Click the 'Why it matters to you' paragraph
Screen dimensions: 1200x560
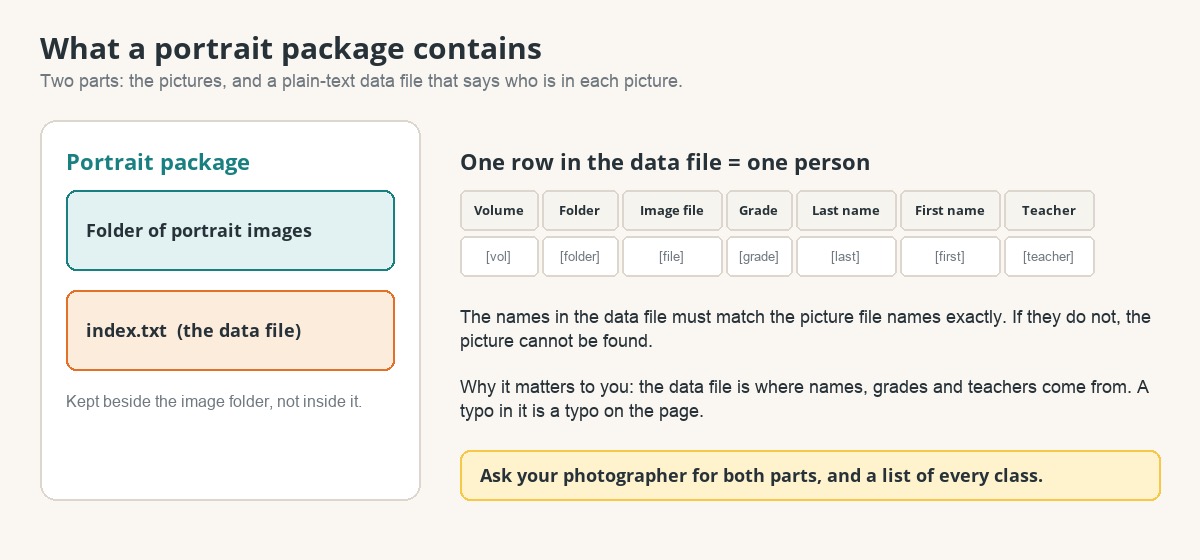805,399
